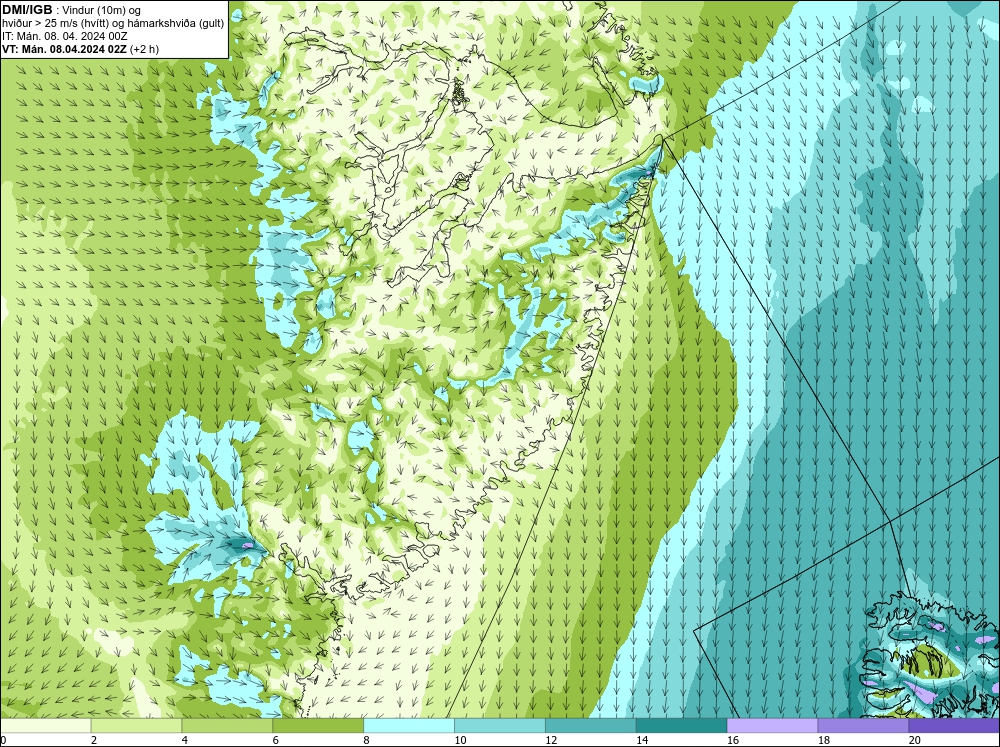Click the scale label '8'
Image resolution: width=1000 pixels, height=747 pixels.
tap(366, 740)
